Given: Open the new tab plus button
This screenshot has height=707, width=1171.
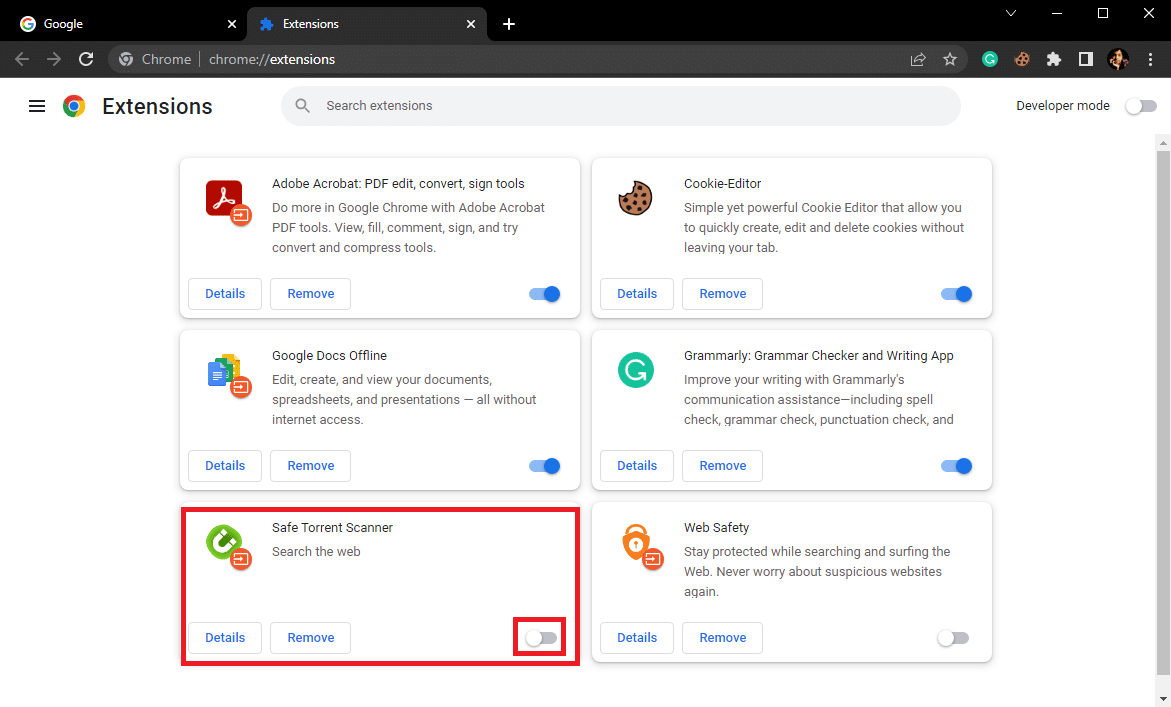Looking at the screenshot, I should click(x=509, y=24).
